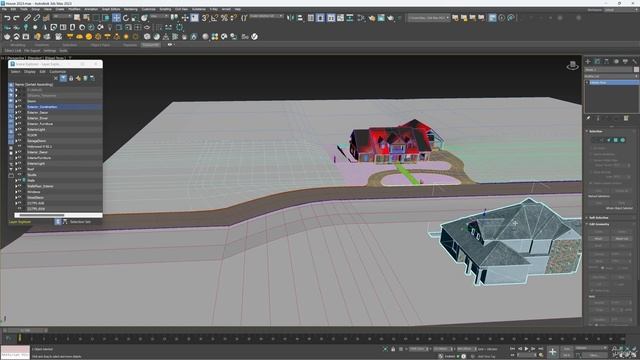Click the Undo arrow in main toolbar
Screen dimensions: 640x360
coord(7,18)
